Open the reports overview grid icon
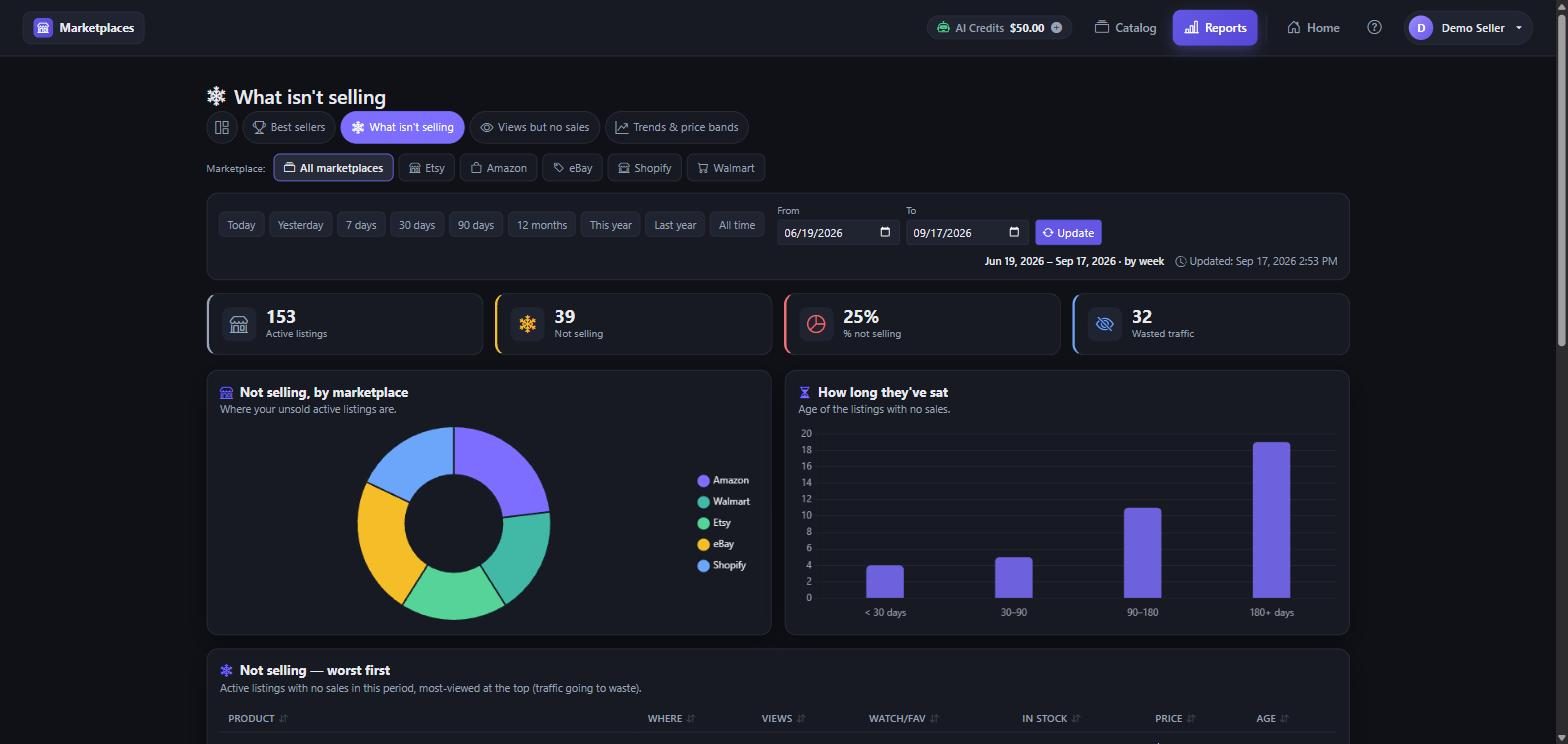 [222, 127]
